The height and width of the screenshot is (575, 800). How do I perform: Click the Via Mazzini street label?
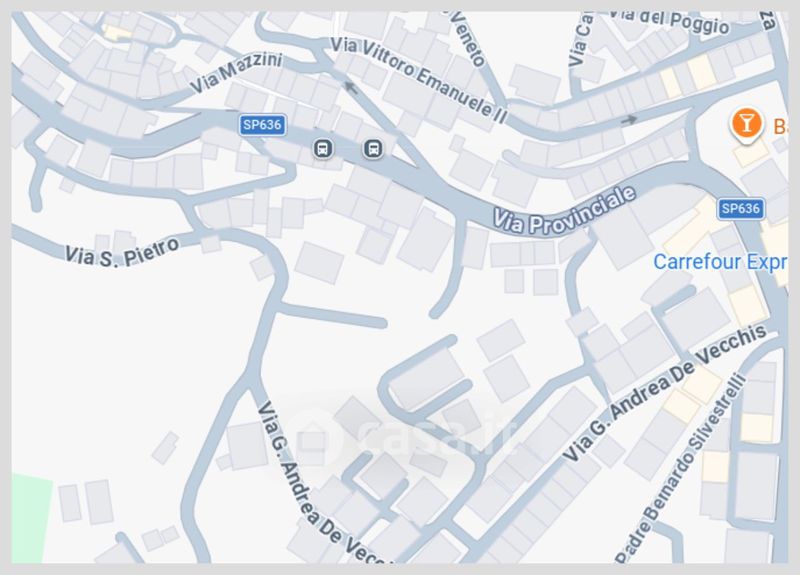tap(236, 72)
